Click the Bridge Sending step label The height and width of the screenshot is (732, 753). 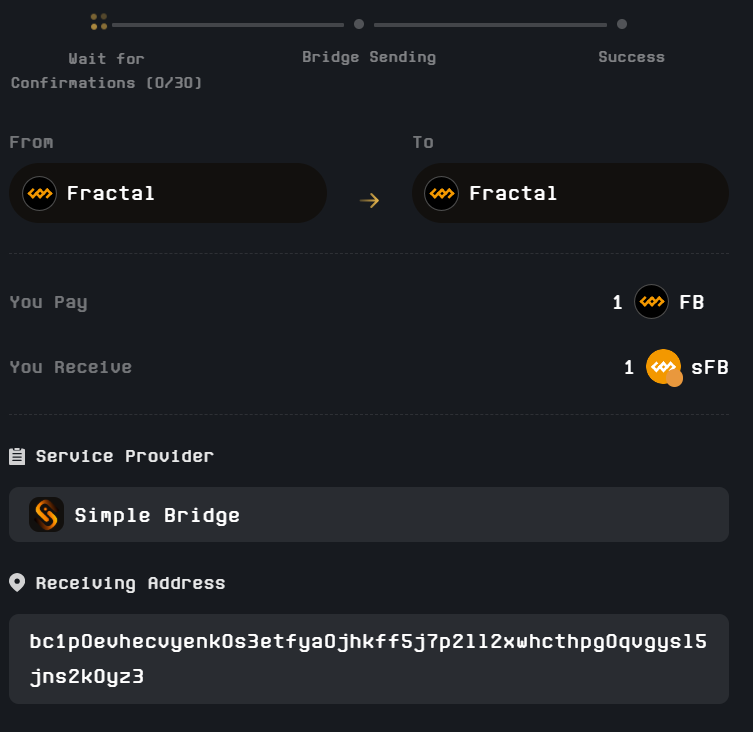tap(369, 57)
